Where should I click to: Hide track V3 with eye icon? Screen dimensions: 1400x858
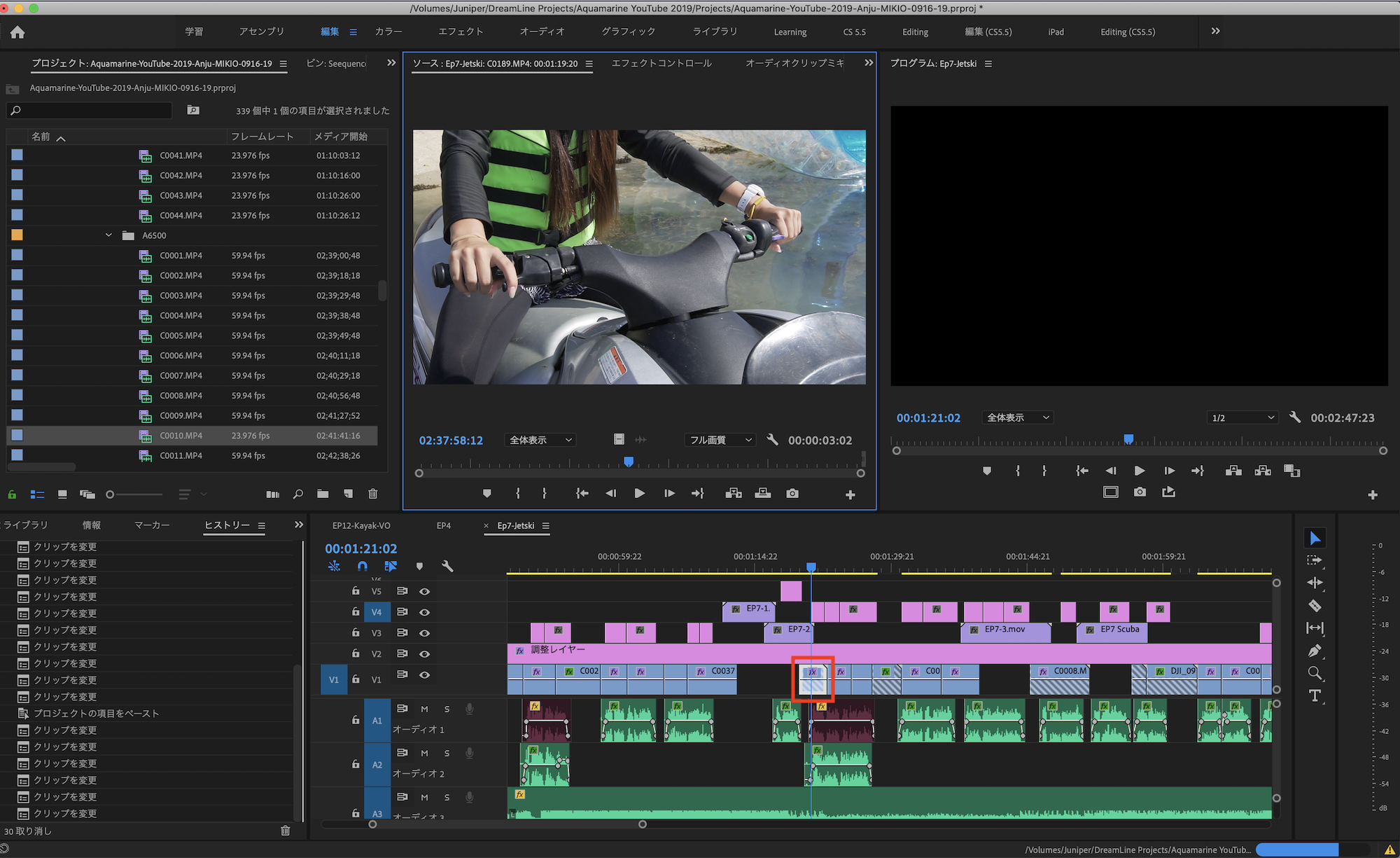coord(424,633)
